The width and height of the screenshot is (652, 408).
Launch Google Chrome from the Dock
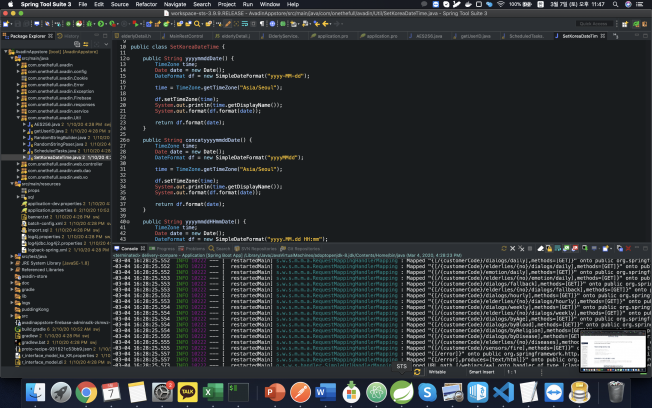86,391
